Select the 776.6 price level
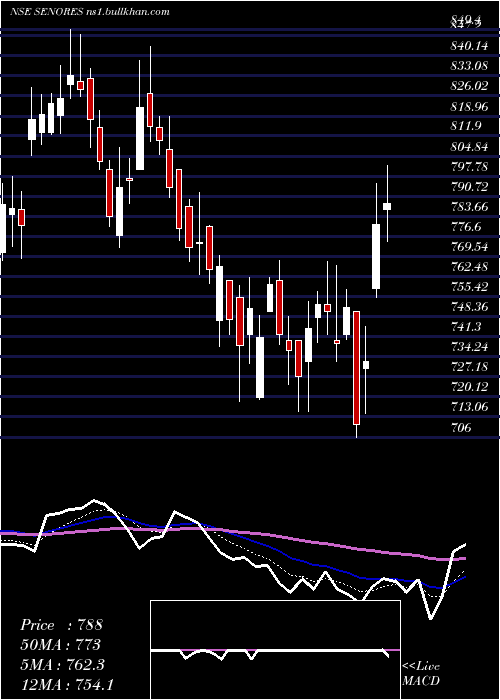The width and height of the screenshot is (500, 700). coord(466,227)
